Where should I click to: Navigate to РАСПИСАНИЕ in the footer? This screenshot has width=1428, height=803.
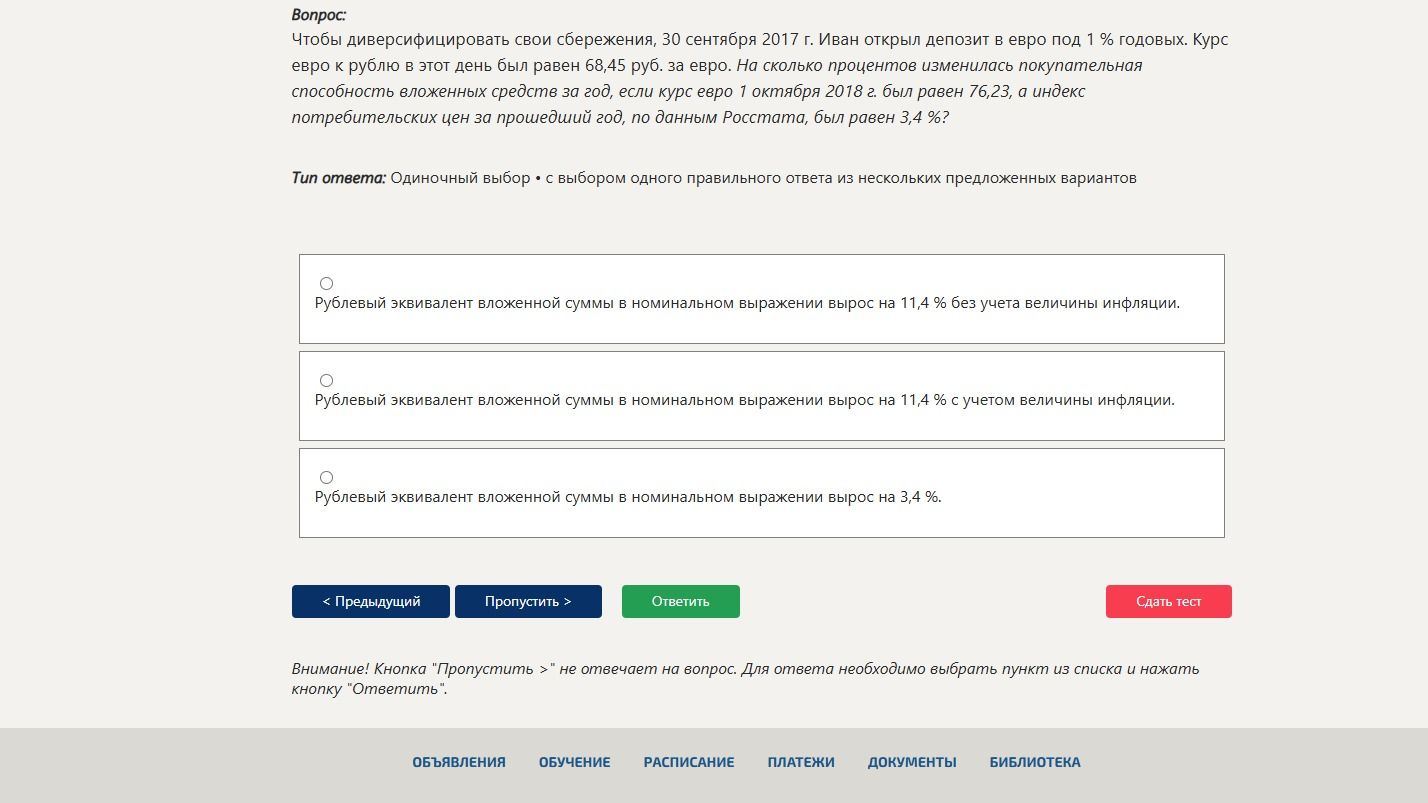(689, 762)
